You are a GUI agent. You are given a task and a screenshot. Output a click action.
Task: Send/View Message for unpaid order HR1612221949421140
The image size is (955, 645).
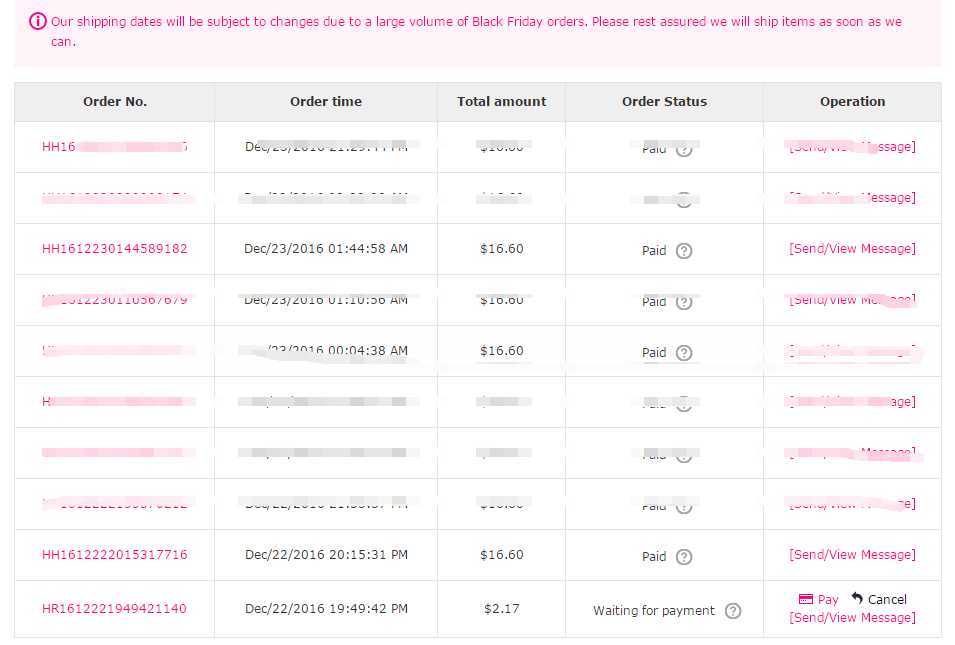(852, 618)
